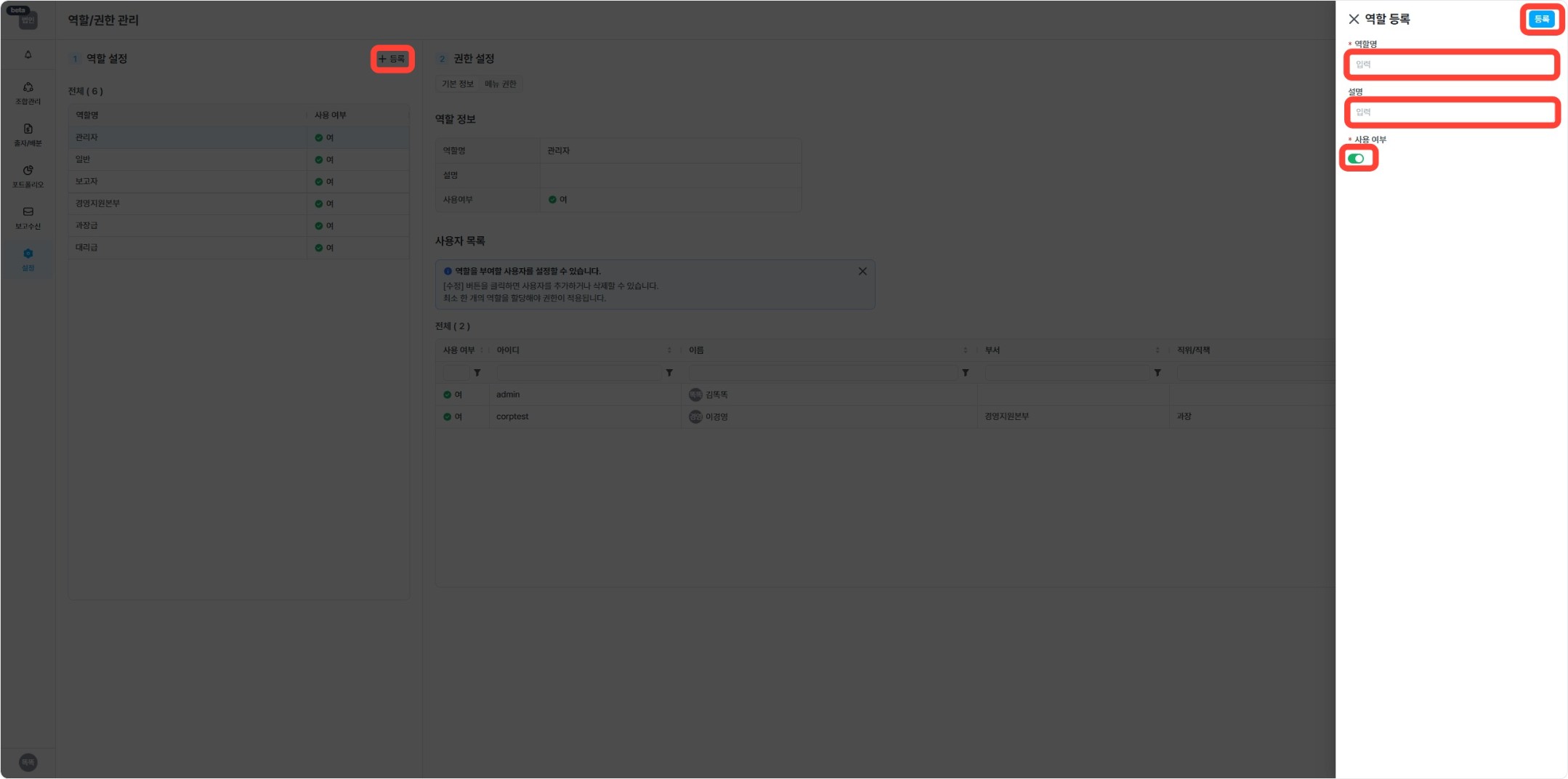Click the 설명 input field
The height and width of the screenshot is (779, 1568).
coord(1452,113)
